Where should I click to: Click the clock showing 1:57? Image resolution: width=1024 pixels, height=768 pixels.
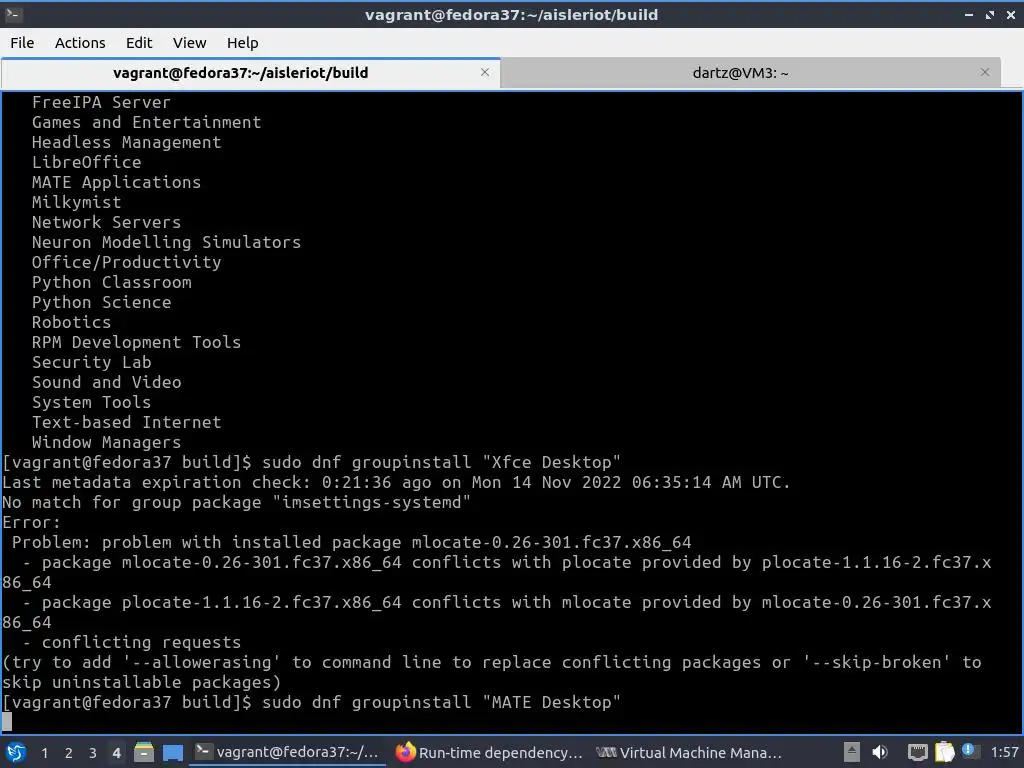click(x=1004, y=752)
